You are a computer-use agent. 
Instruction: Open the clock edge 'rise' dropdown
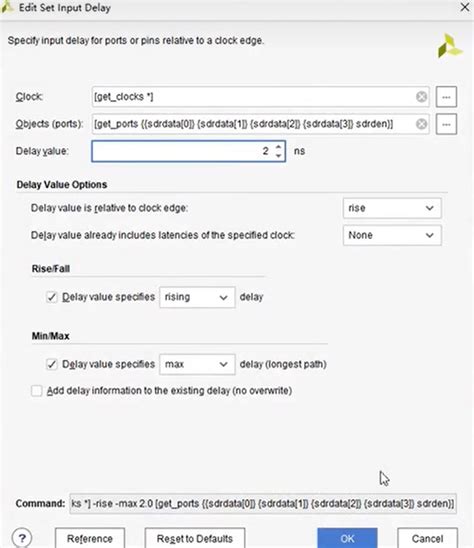point(392,208)
